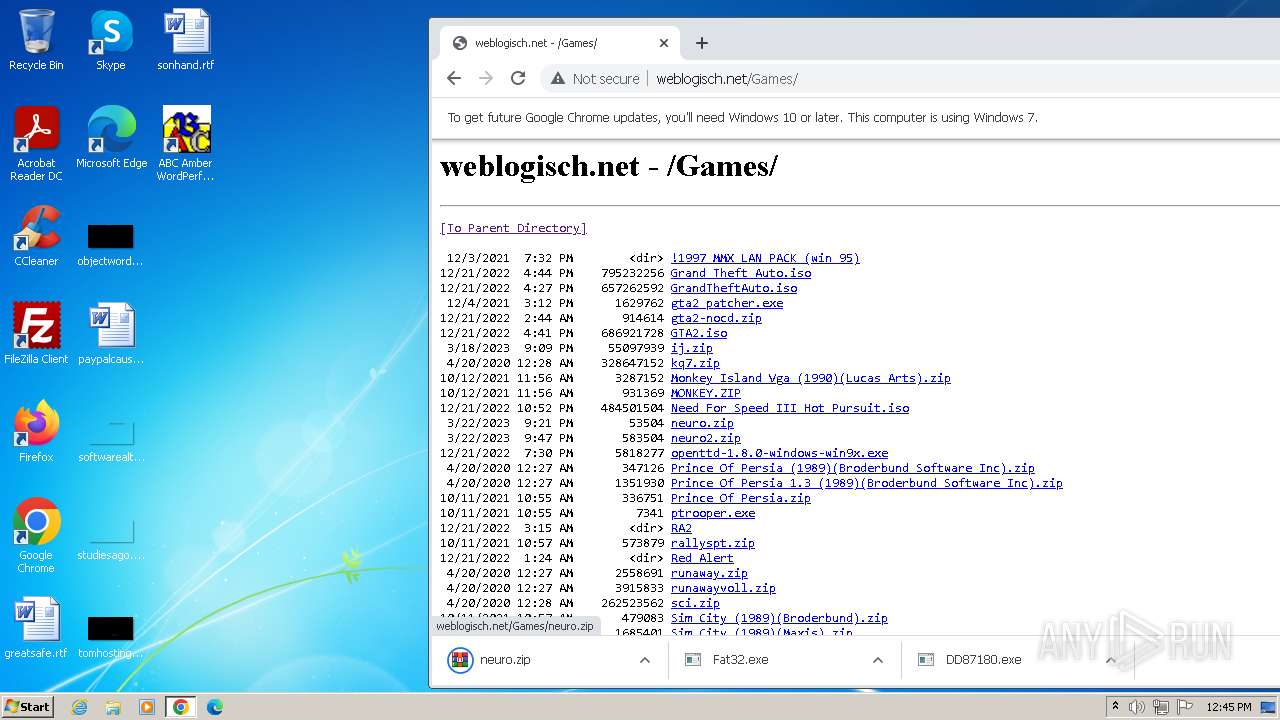Image resolution: width=1280 pixels, height=720 pixels.
Task: Download openttd-1.8.0-windows-win9x.exe
Action: tap(779, 453)
